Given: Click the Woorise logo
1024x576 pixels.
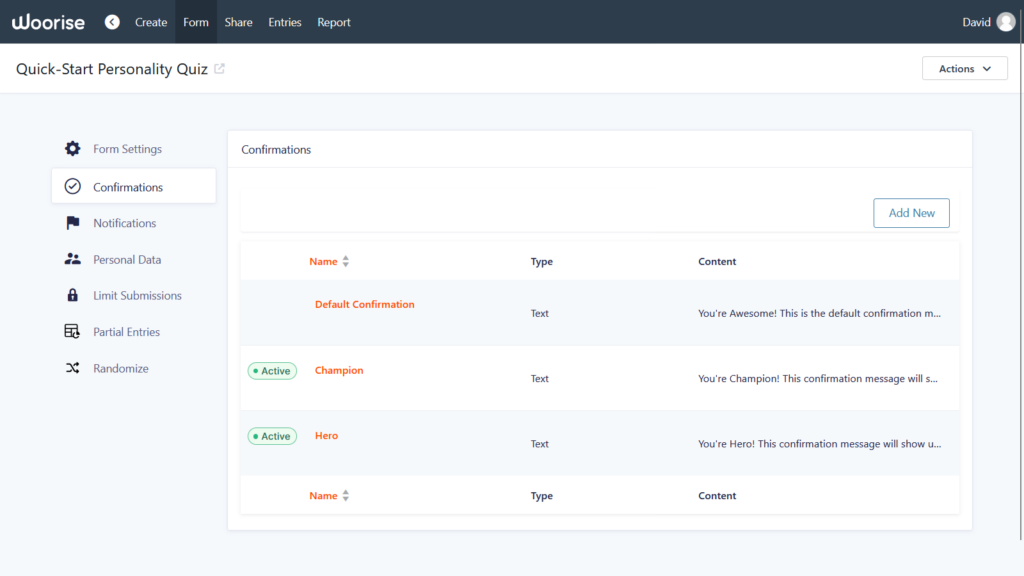Looking at the screenshot, I should (48, 22).
